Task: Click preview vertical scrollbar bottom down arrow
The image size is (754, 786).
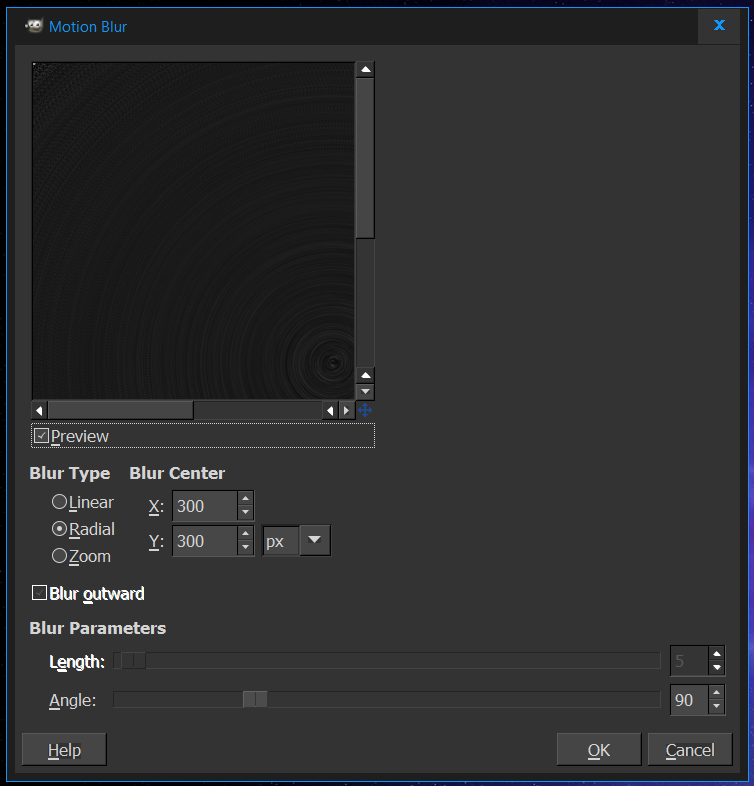Action: 366,391
